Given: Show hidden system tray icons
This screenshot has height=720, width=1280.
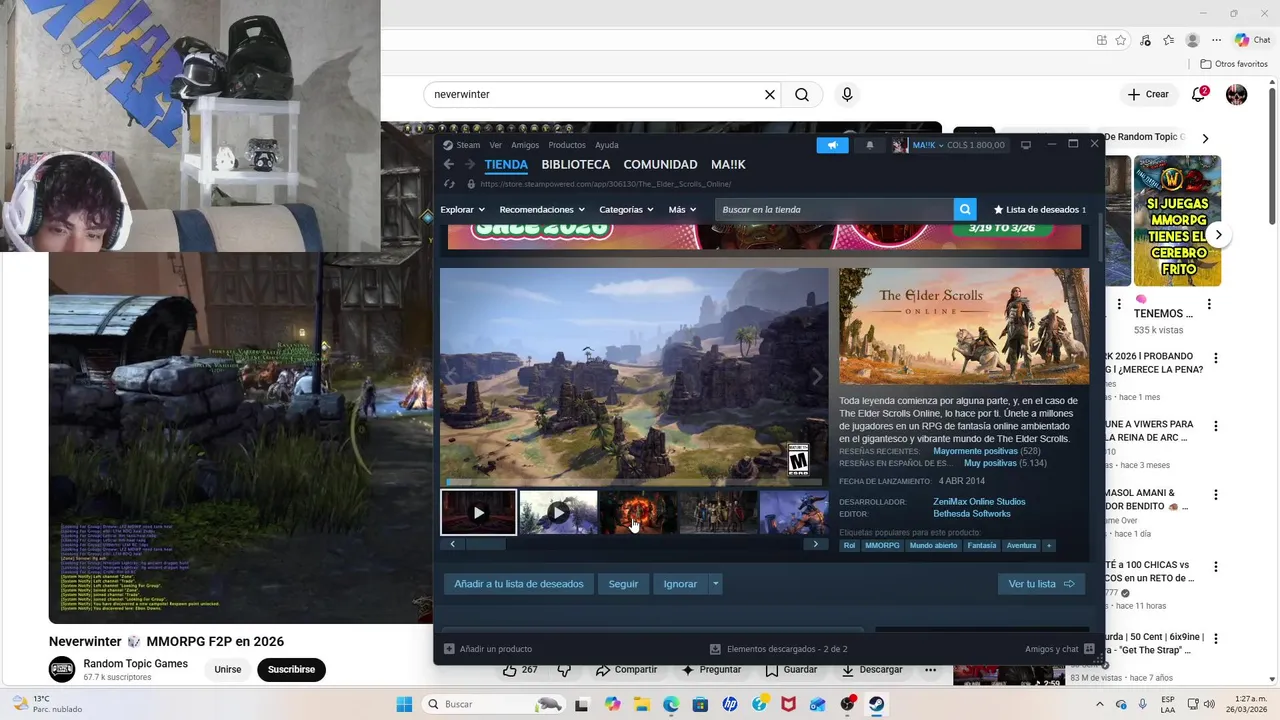Looking at the screenshot, I should pyautogui.click(x=1100, y=704).
